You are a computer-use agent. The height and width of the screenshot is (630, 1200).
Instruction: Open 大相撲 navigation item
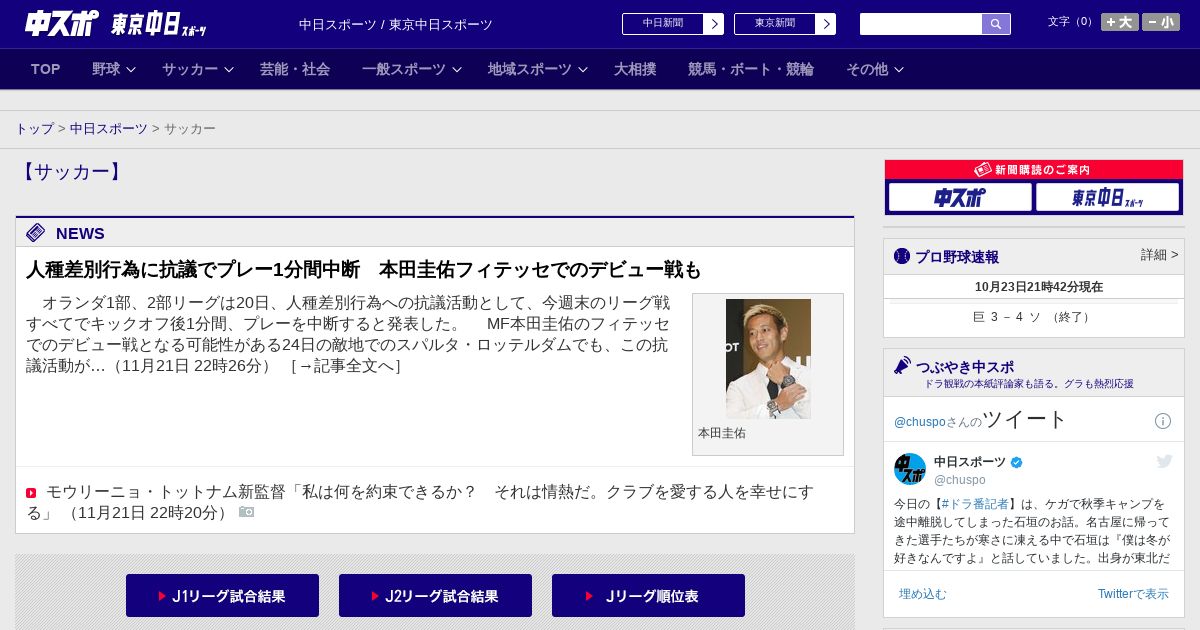click(635, 69)
